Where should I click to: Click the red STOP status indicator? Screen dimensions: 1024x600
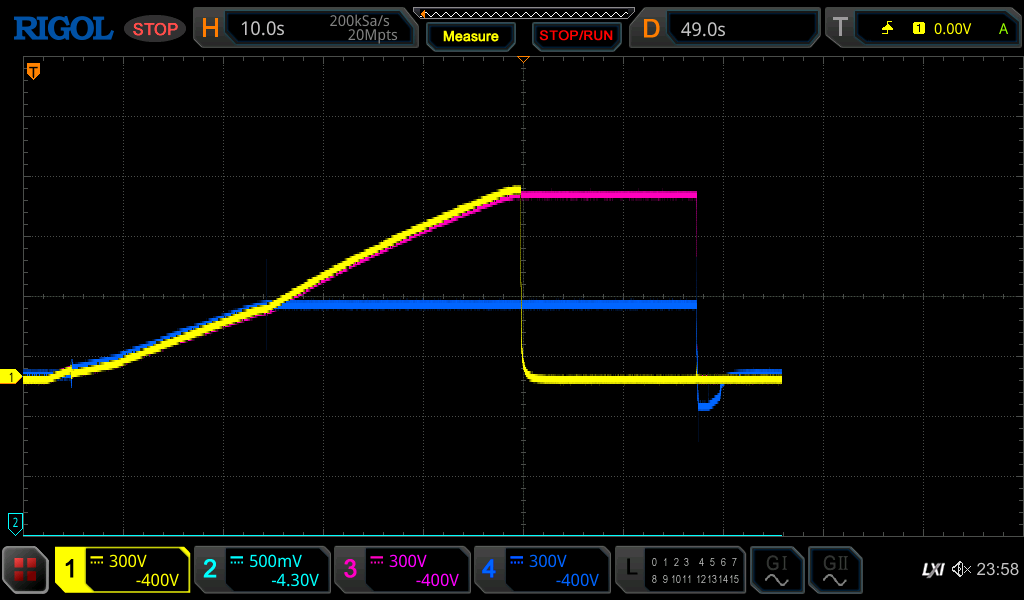tap(155, 29)
